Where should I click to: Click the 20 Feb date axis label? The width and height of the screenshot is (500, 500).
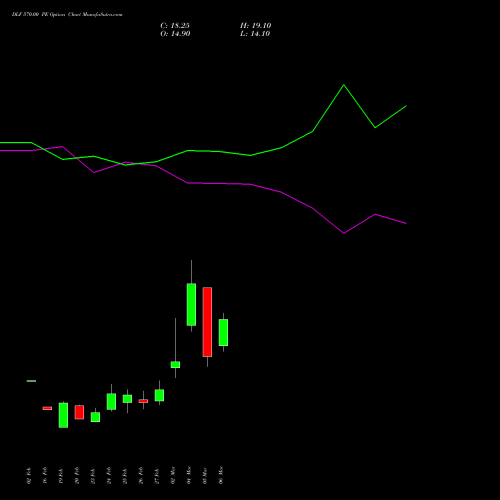click(x=77, y=476)
